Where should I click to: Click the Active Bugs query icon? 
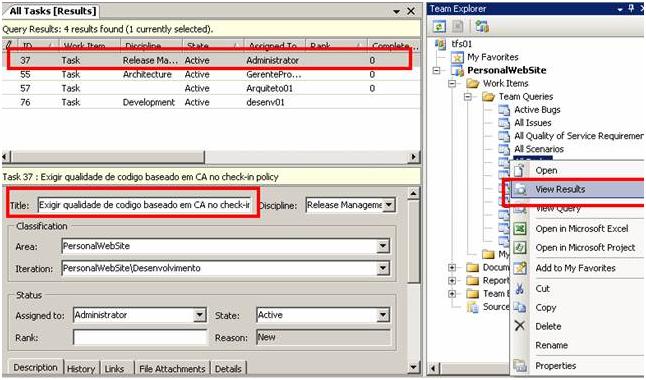[504, 110]
